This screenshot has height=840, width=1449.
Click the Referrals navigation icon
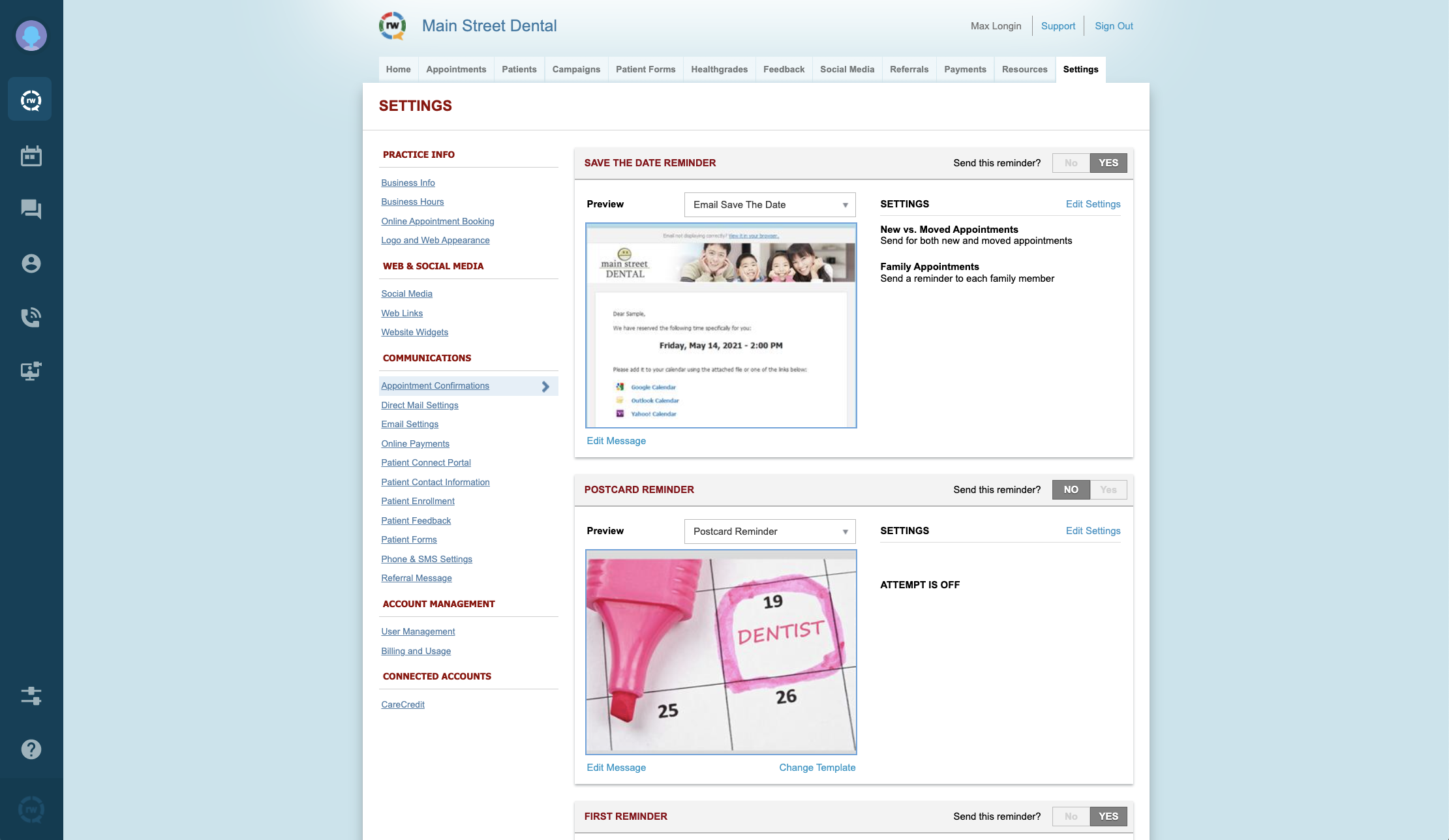coord(909,68)
